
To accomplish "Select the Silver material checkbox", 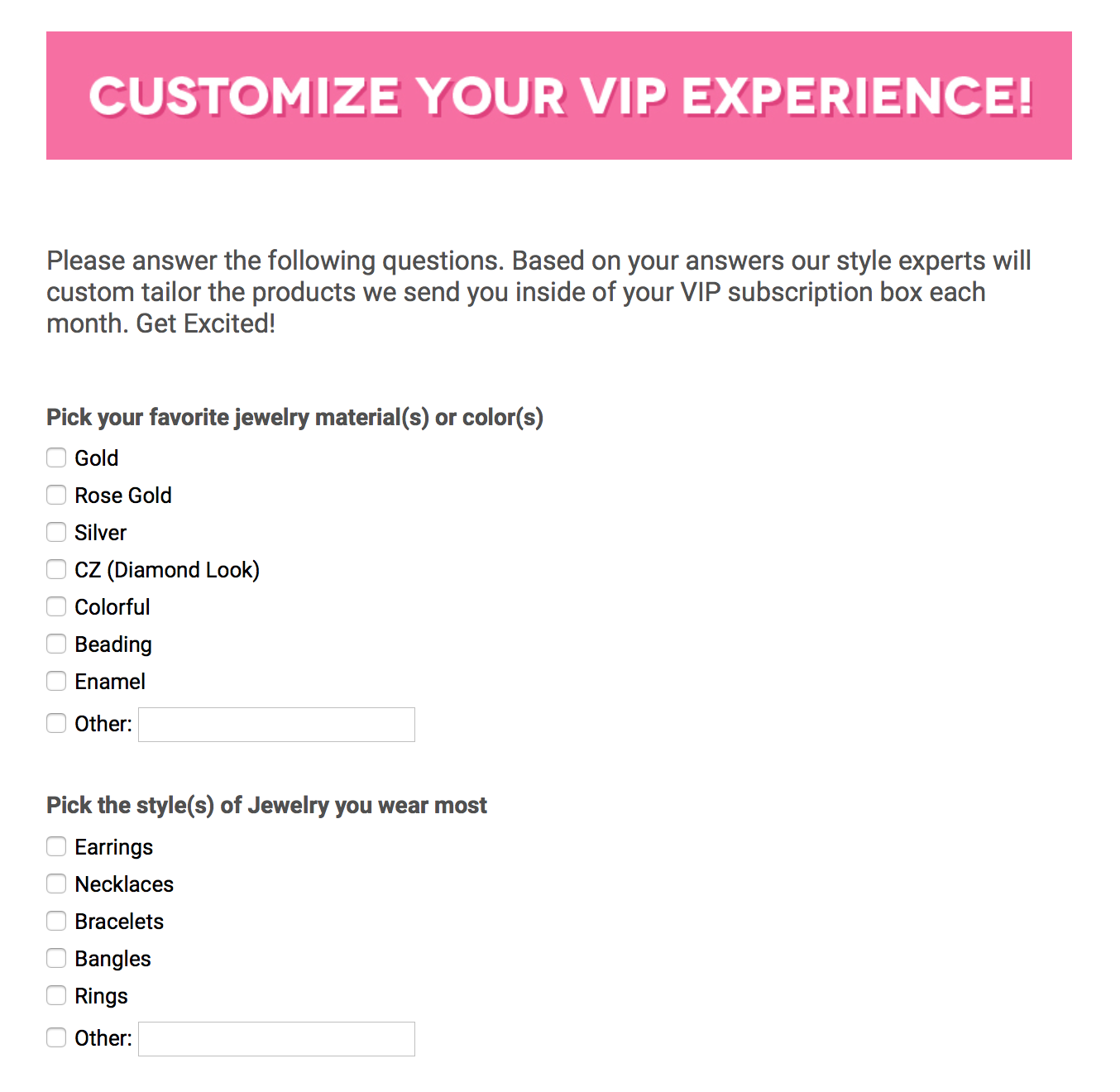I will [56, 532].
